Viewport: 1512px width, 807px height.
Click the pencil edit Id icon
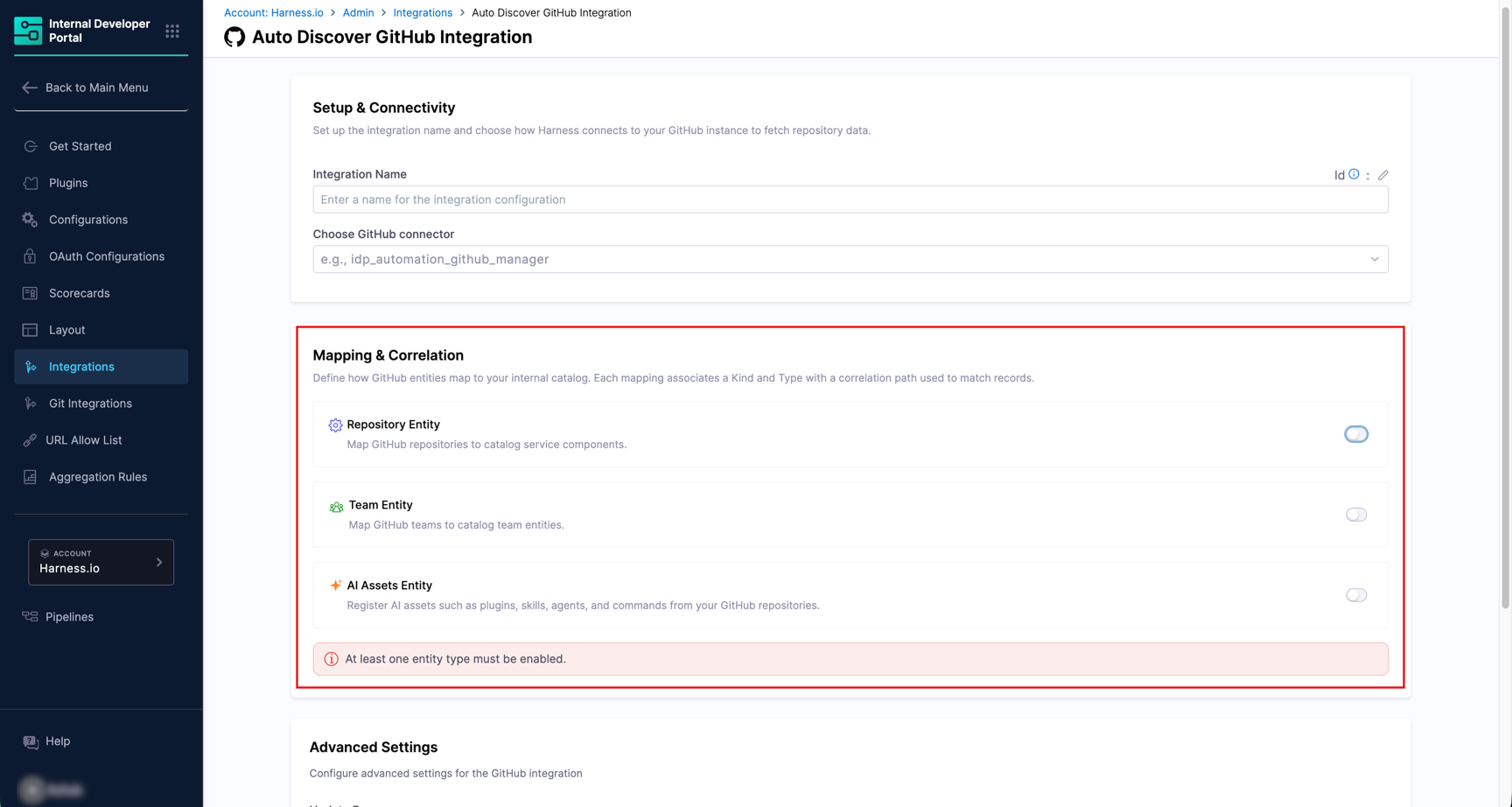click(x=1383, y=175)
